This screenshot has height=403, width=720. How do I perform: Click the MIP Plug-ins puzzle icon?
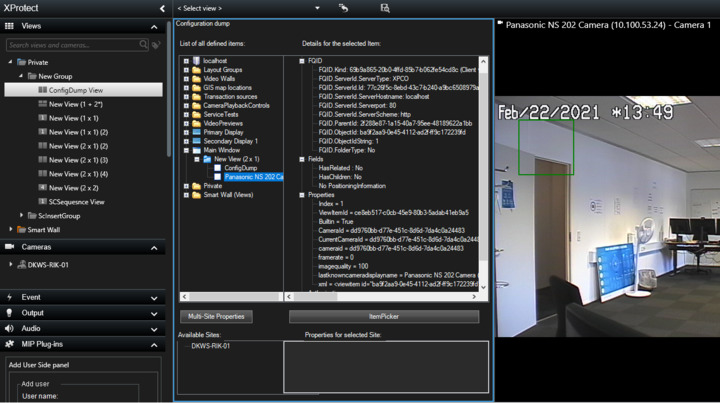10,344
